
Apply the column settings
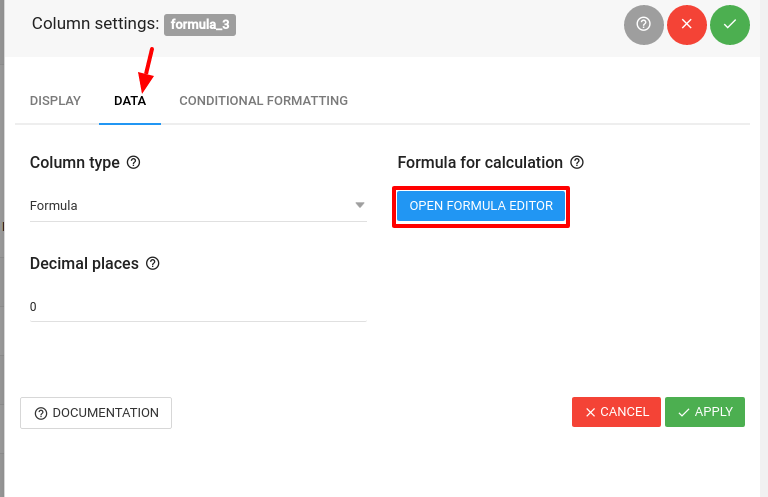coord(705,412)
